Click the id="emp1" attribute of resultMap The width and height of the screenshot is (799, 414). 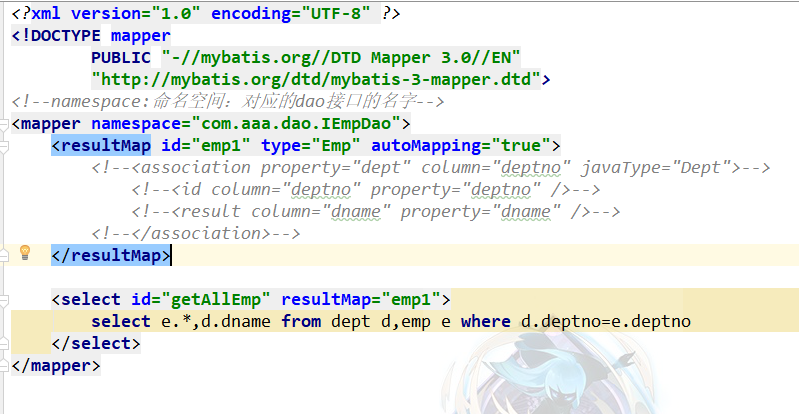(x=206, y=145)
